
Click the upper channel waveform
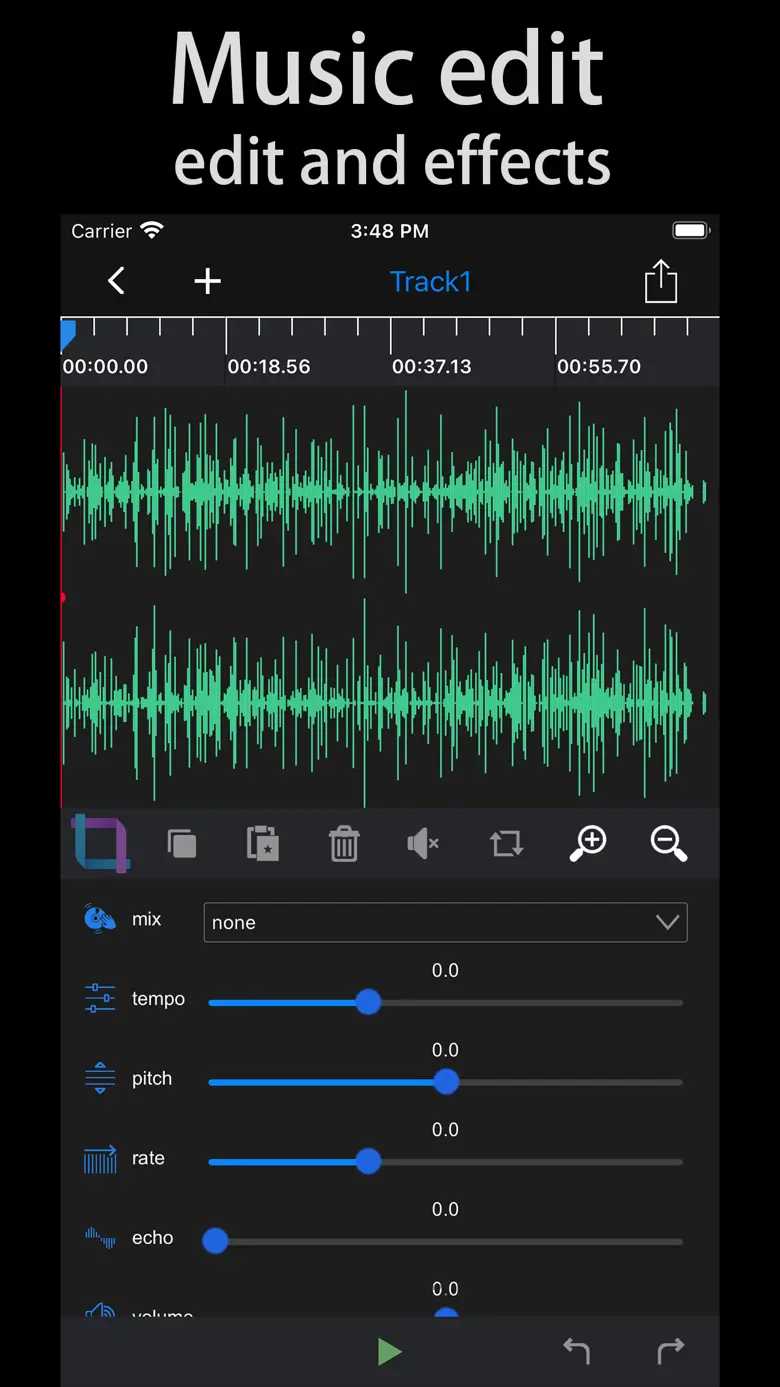[385, 491]
